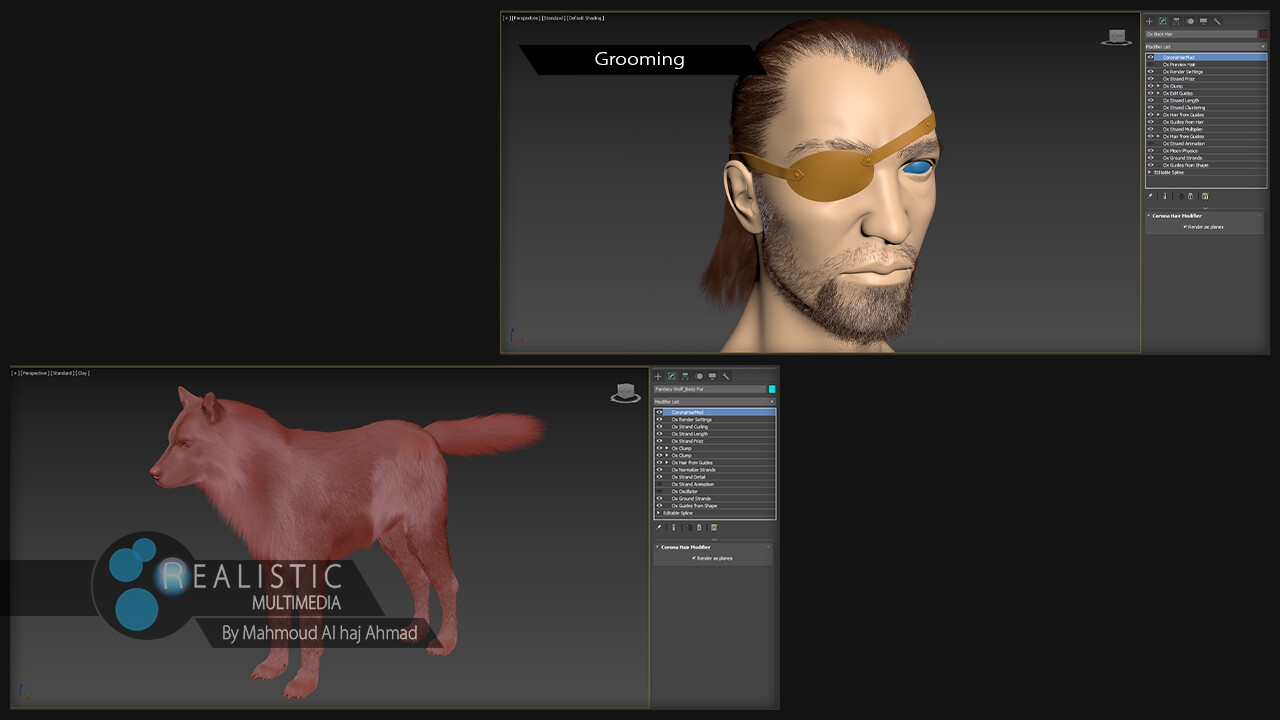Open the Display tab in the head scene's command panel
This screenshot has height=720, width=1280.
click(x=1203, y=21)
